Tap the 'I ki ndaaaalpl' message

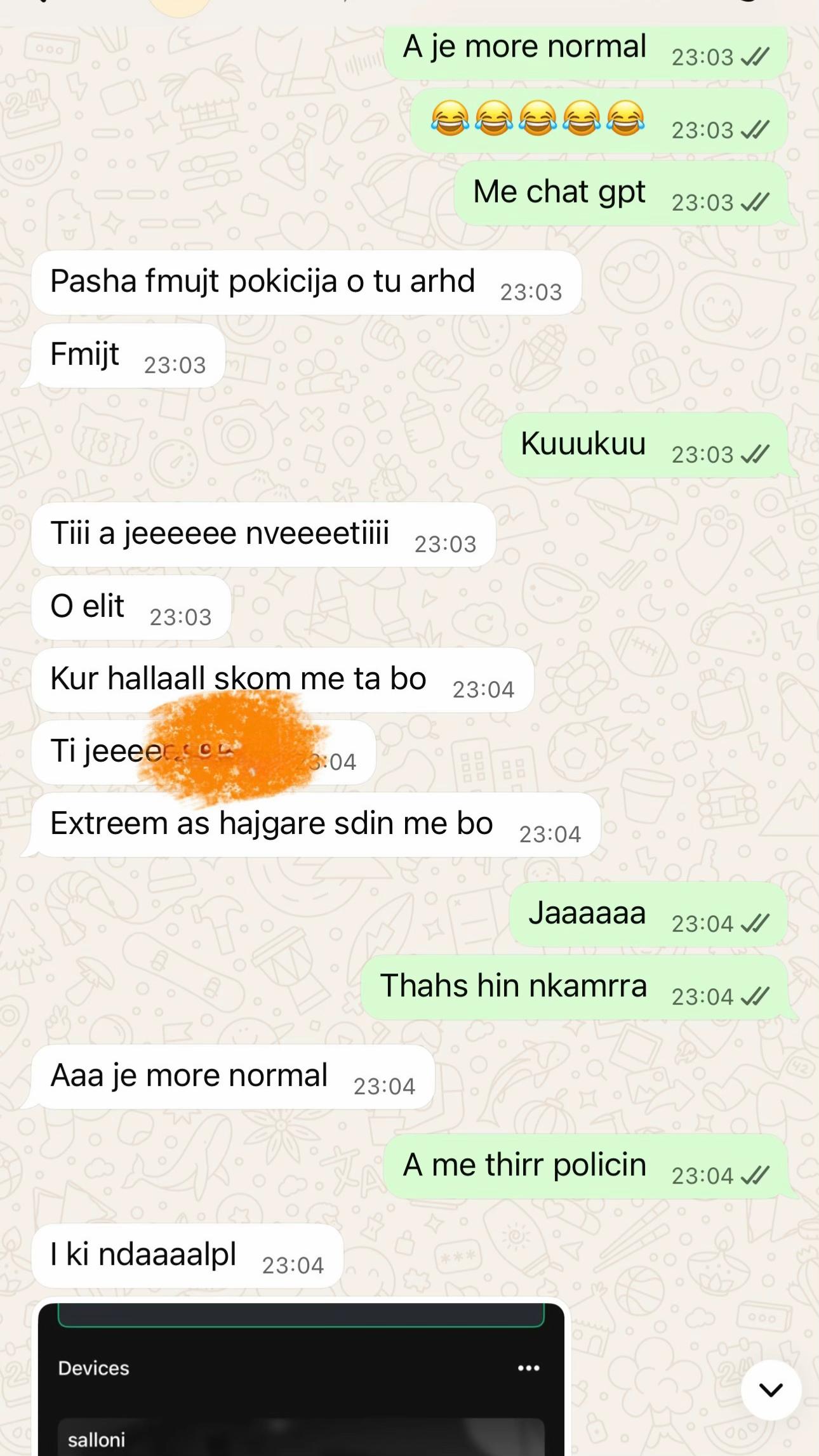click(187, 1256)
